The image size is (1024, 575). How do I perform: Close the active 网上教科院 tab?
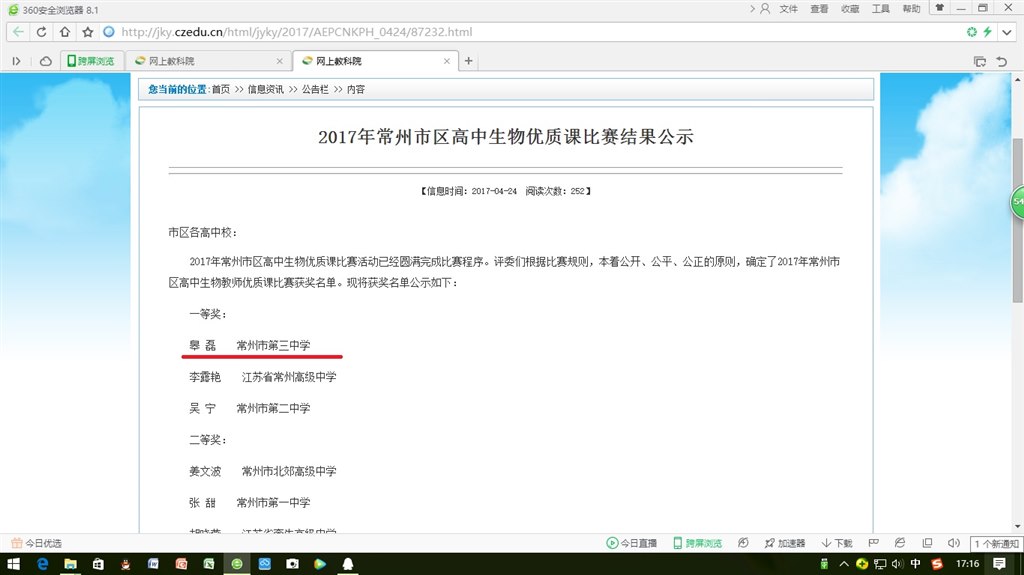click(x=447, y=61)
